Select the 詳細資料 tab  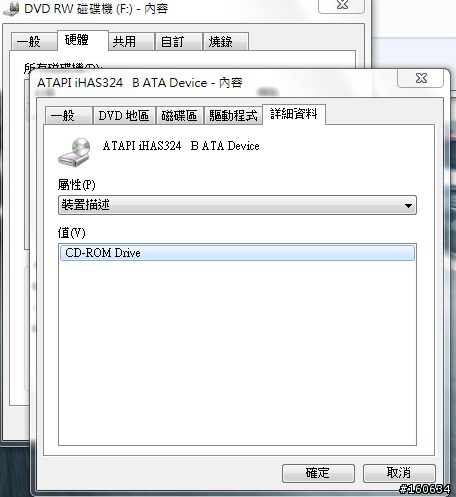click(x=294, y=114)
